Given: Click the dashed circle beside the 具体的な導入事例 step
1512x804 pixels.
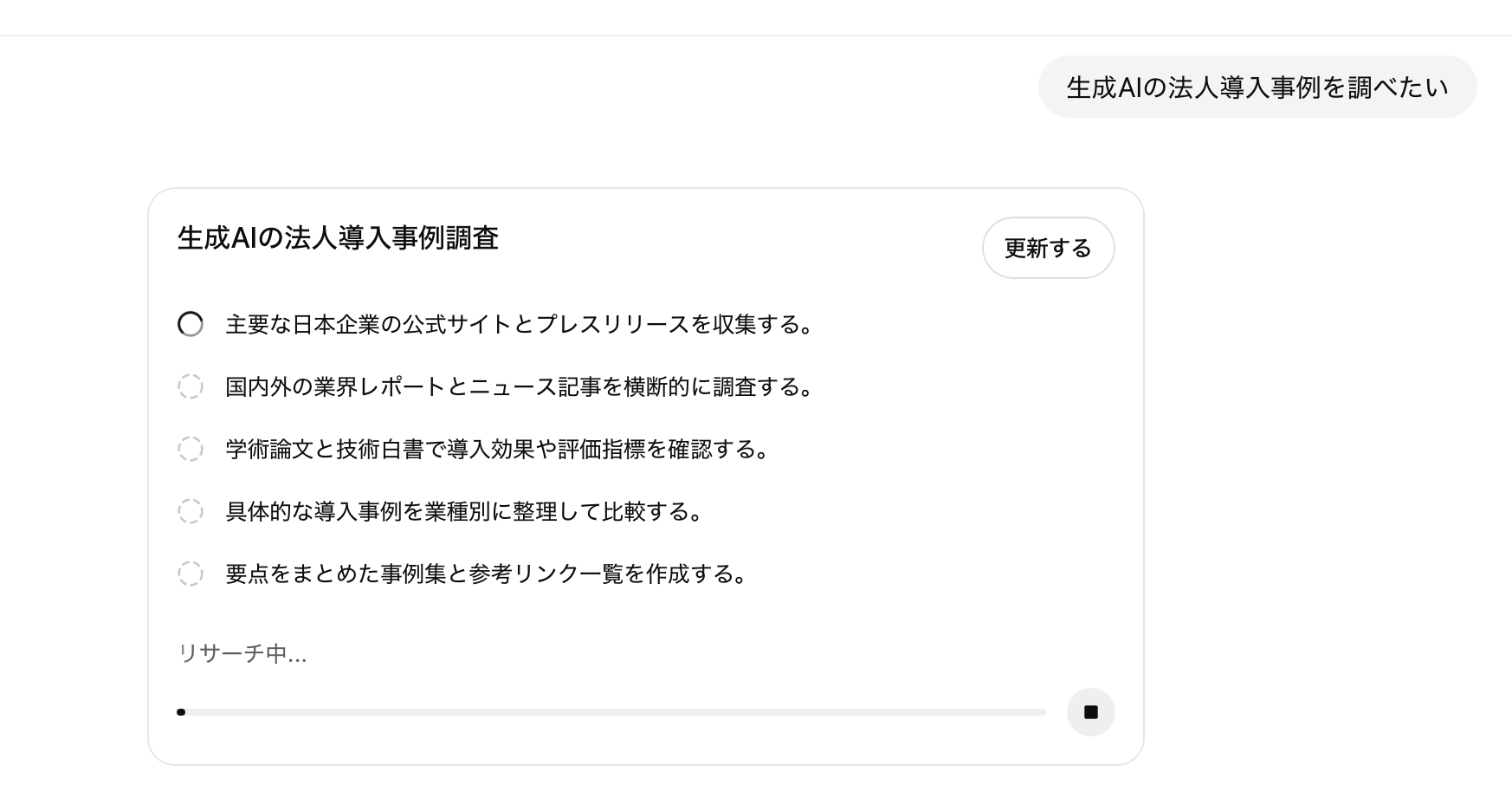Looking at the screenshot, I should (x=191, y=511).
